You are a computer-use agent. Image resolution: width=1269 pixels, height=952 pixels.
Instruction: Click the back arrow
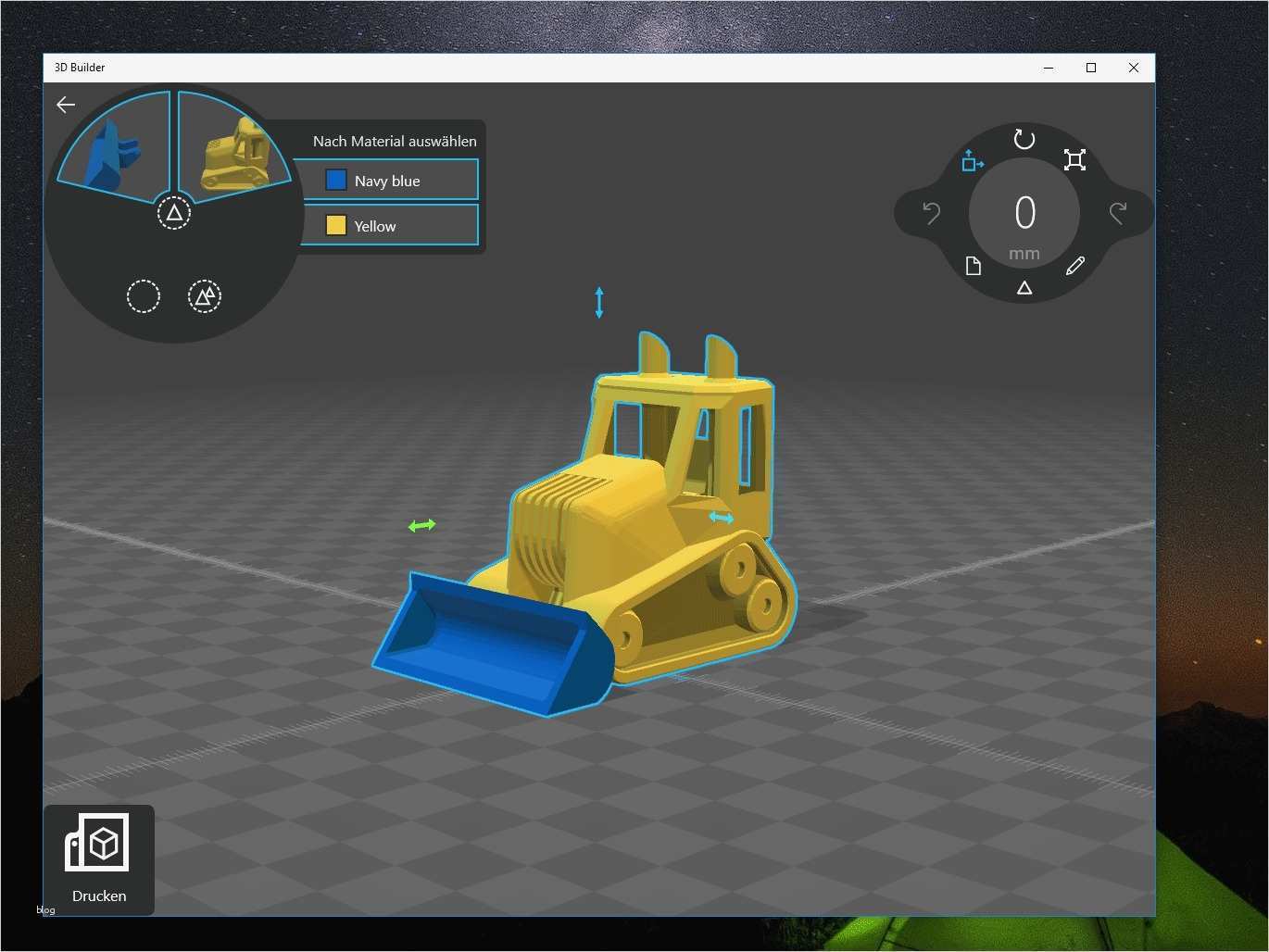coord(66,105)
